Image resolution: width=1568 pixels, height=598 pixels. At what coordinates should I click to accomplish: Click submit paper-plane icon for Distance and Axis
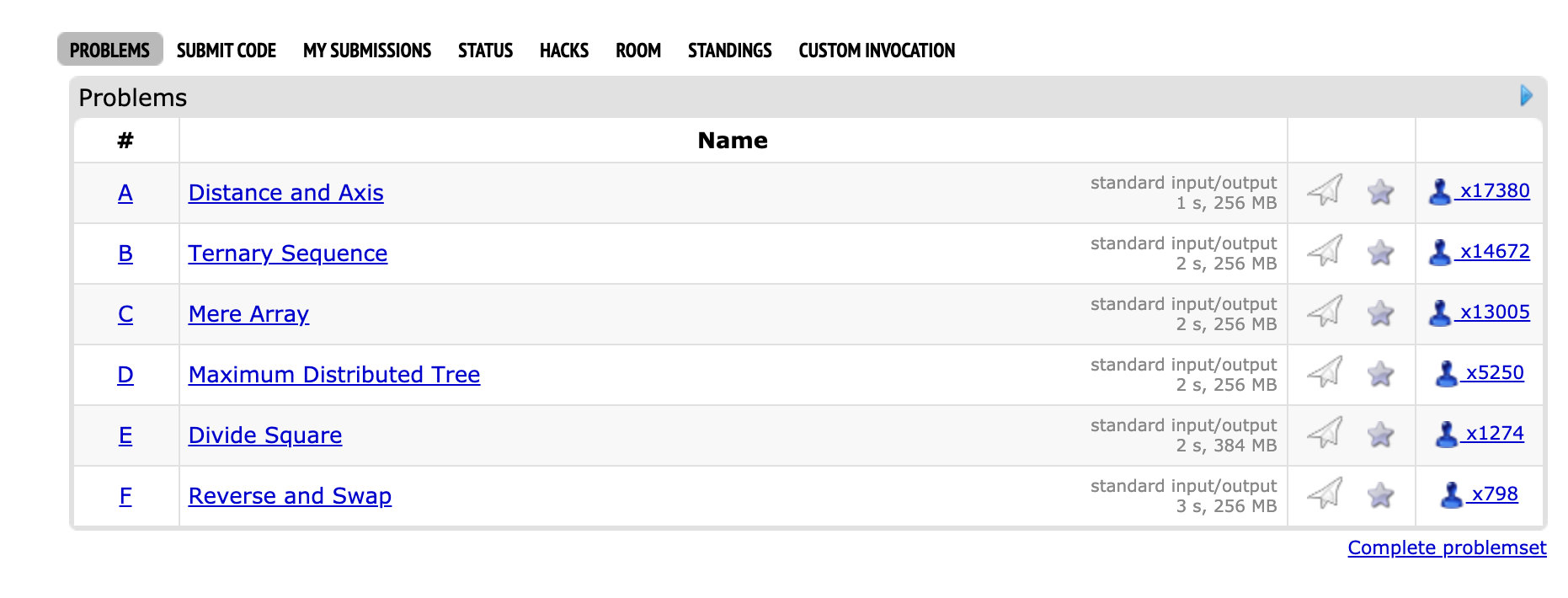click(x=1325, y=190)
